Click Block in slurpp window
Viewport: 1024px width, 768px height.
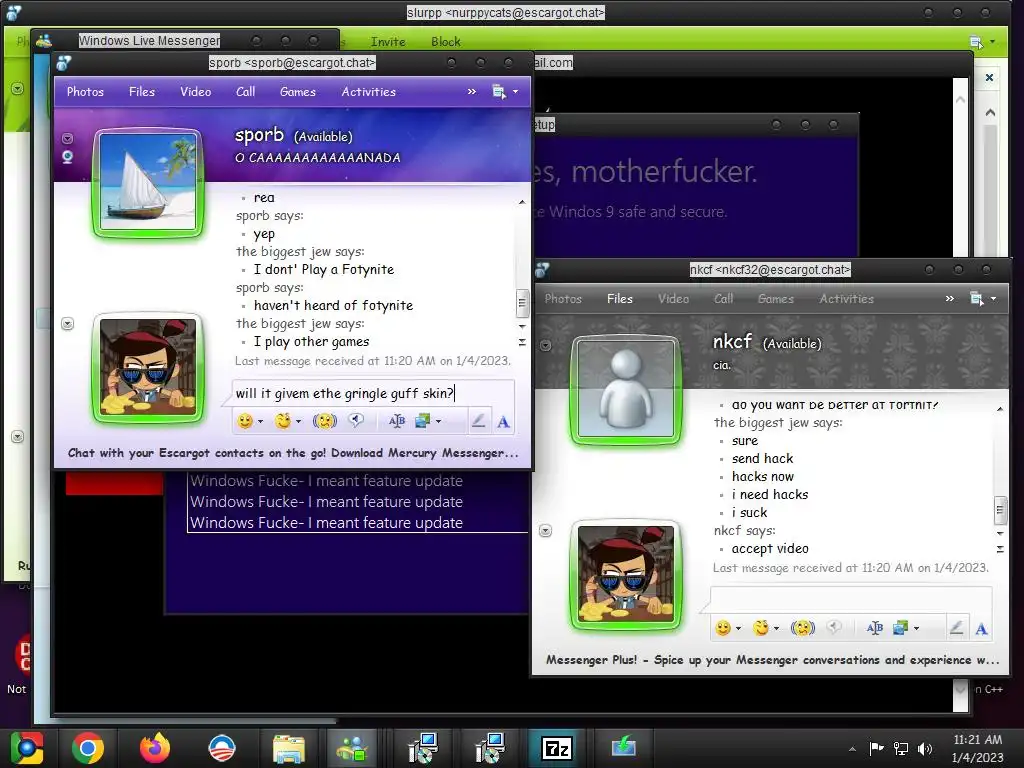pyautogui.click(x=445, y=42)
